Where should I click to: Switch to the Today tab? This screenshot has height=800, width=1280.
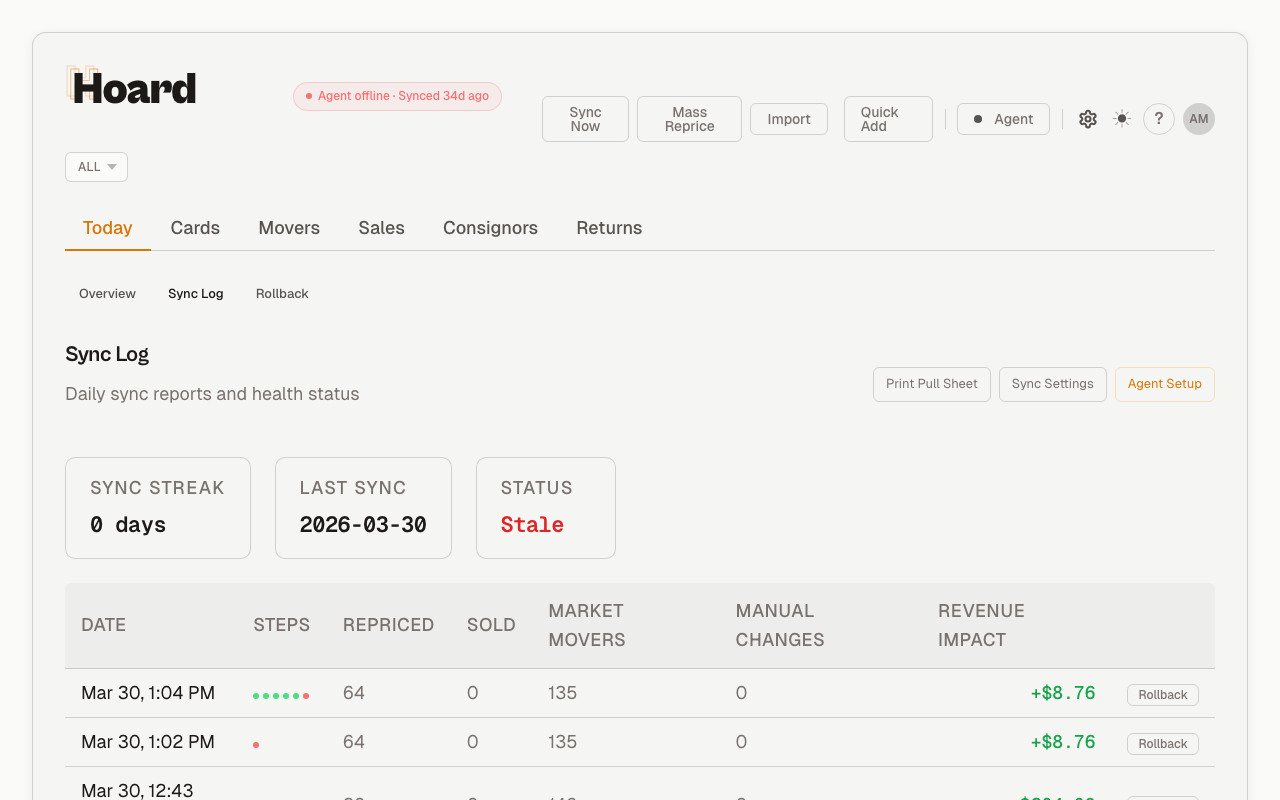[x=108, y=228]
